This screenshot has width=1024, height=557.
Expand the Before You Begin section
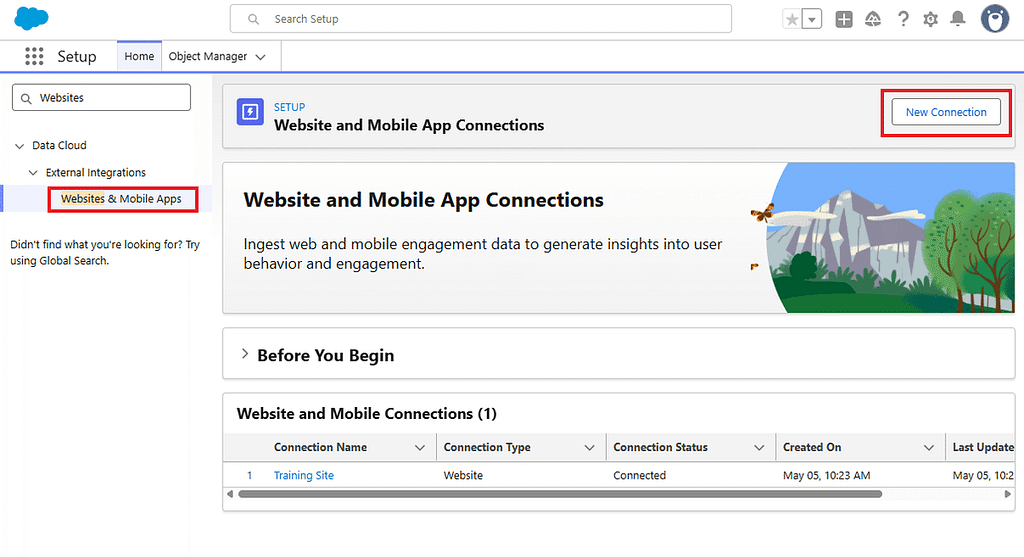click(245, 355)
